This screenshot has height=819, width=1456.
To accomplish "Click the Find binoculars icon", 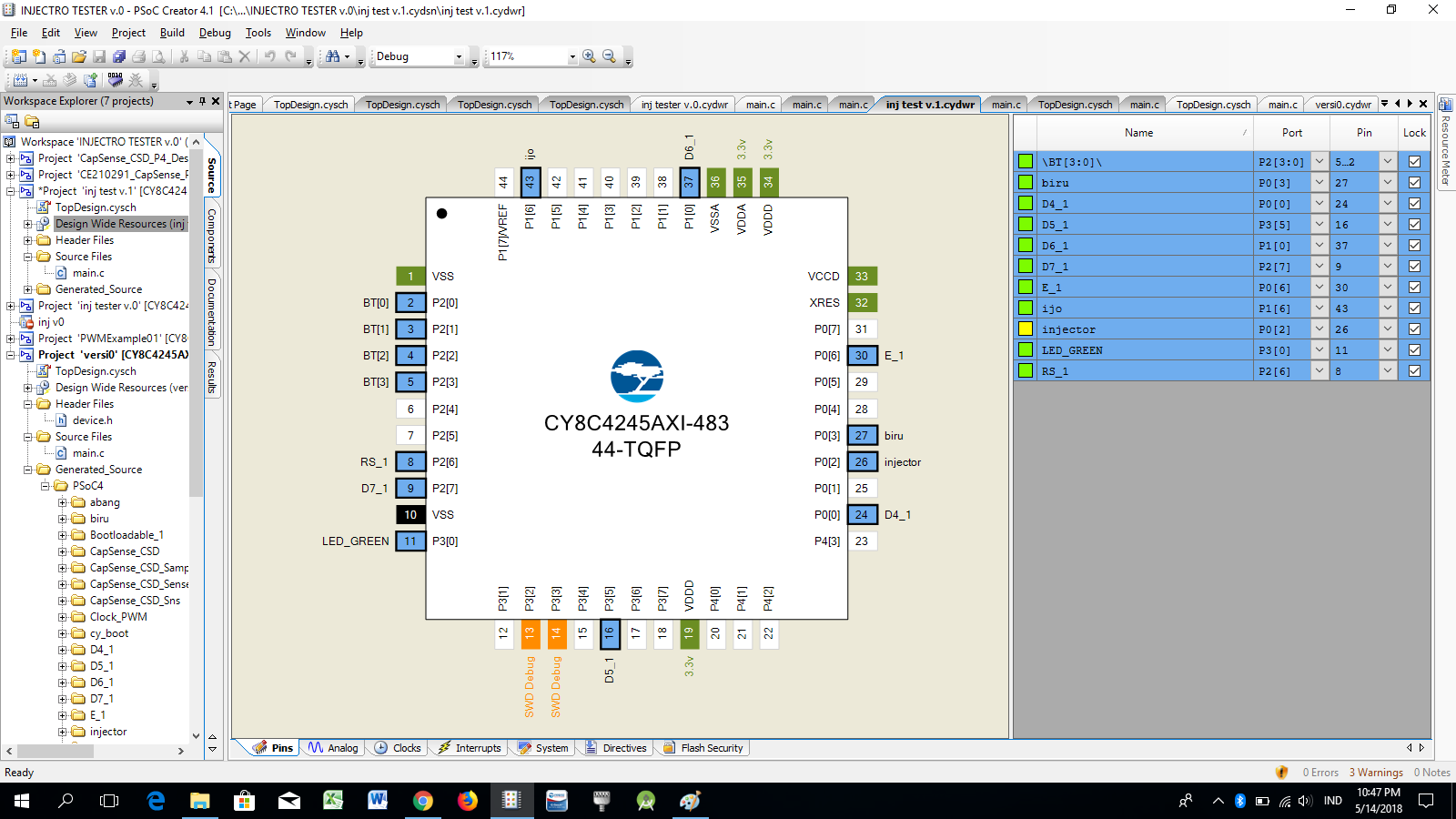I will click(x=333, y=56).
